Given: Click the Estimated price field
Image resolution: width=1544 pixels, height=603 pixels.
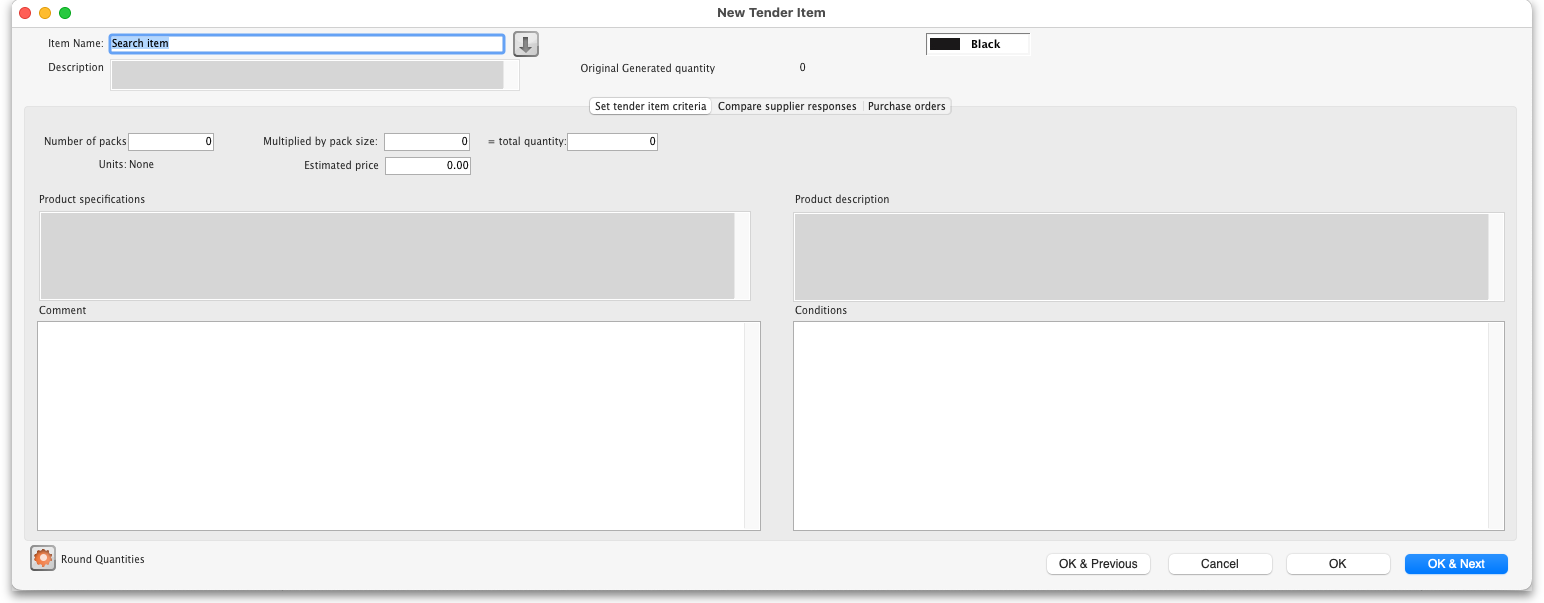Looking at the screenshot, I should (427, 166).
